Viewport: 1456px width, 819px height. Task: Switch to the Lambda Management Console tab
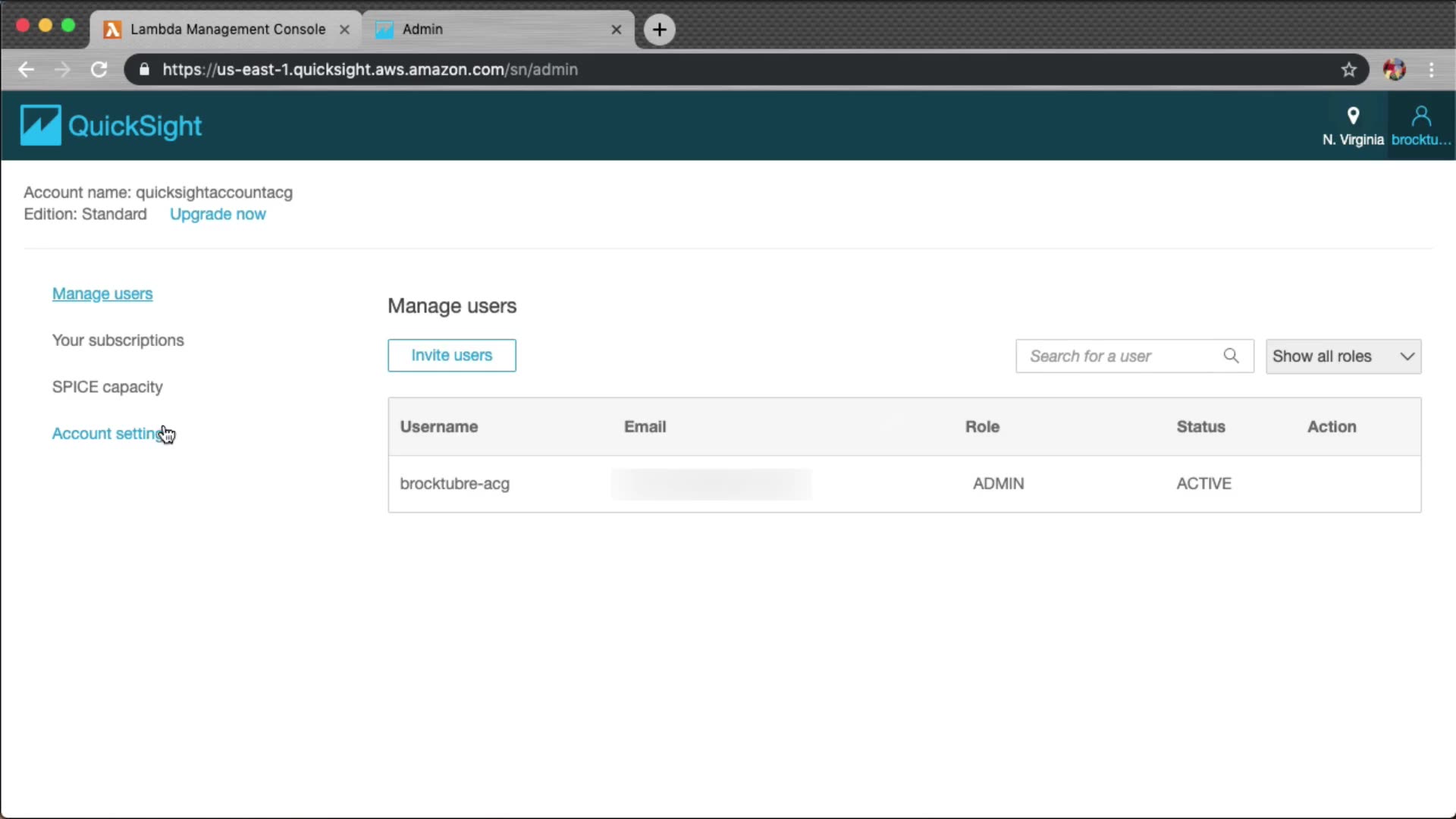pyautogui.click(x=227, y=30)
